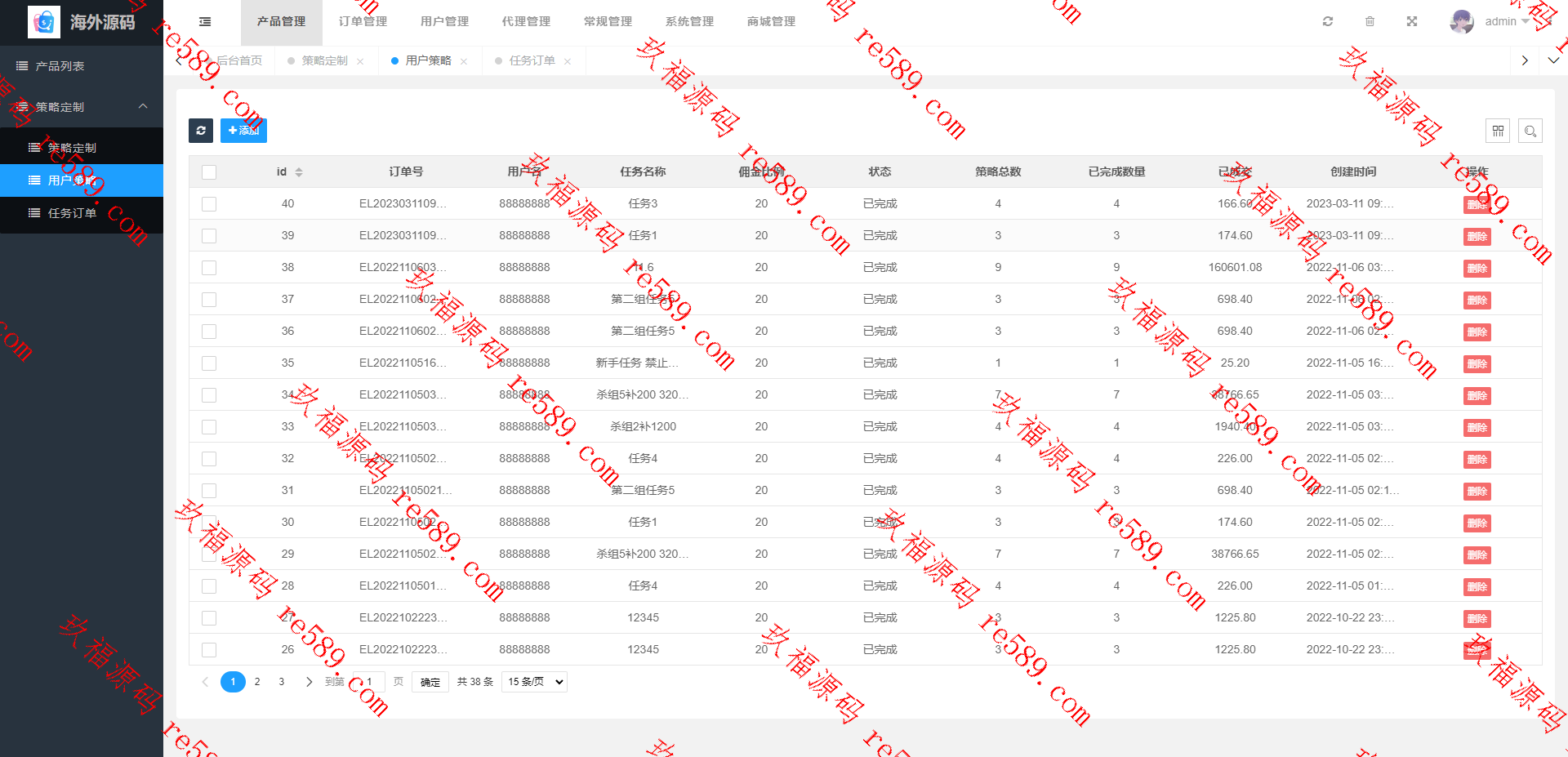Click the shopping bag logo icon
This screenshot has width=1568, height=757.
(44, 22)
